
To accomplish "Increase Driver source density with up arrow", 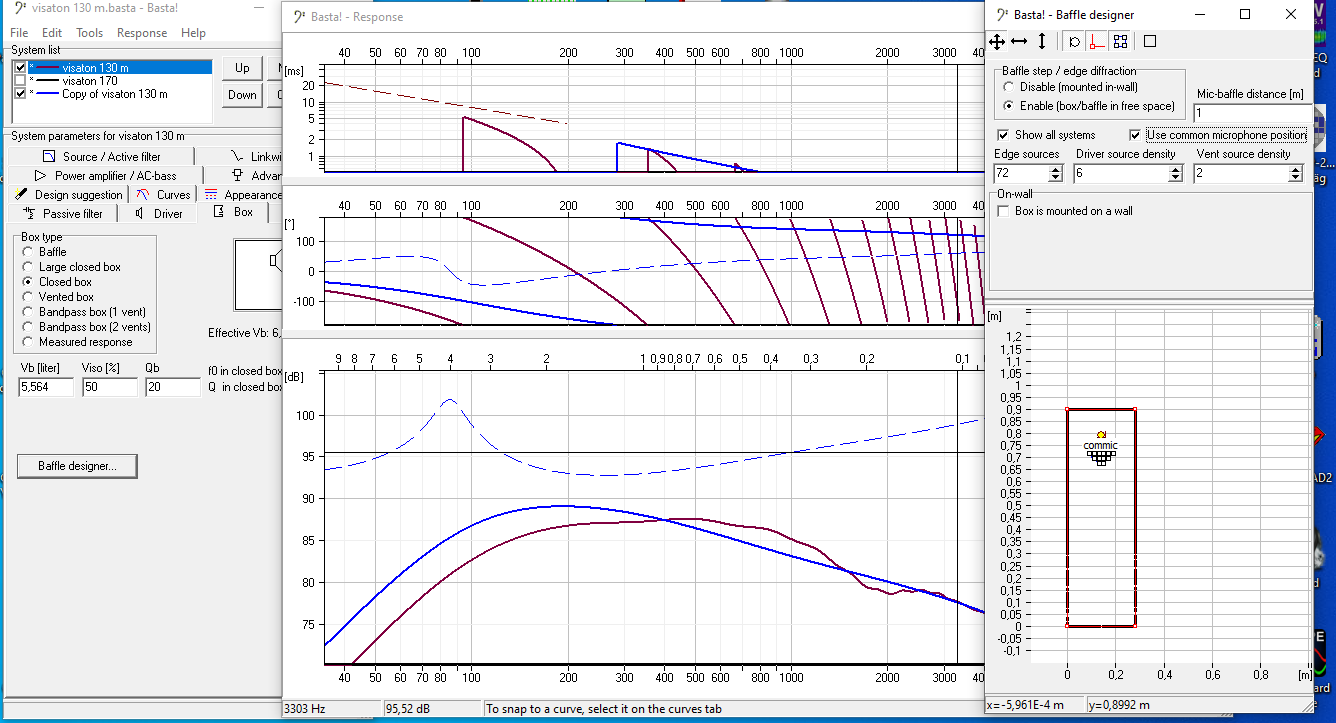I will click(1176, 169).
